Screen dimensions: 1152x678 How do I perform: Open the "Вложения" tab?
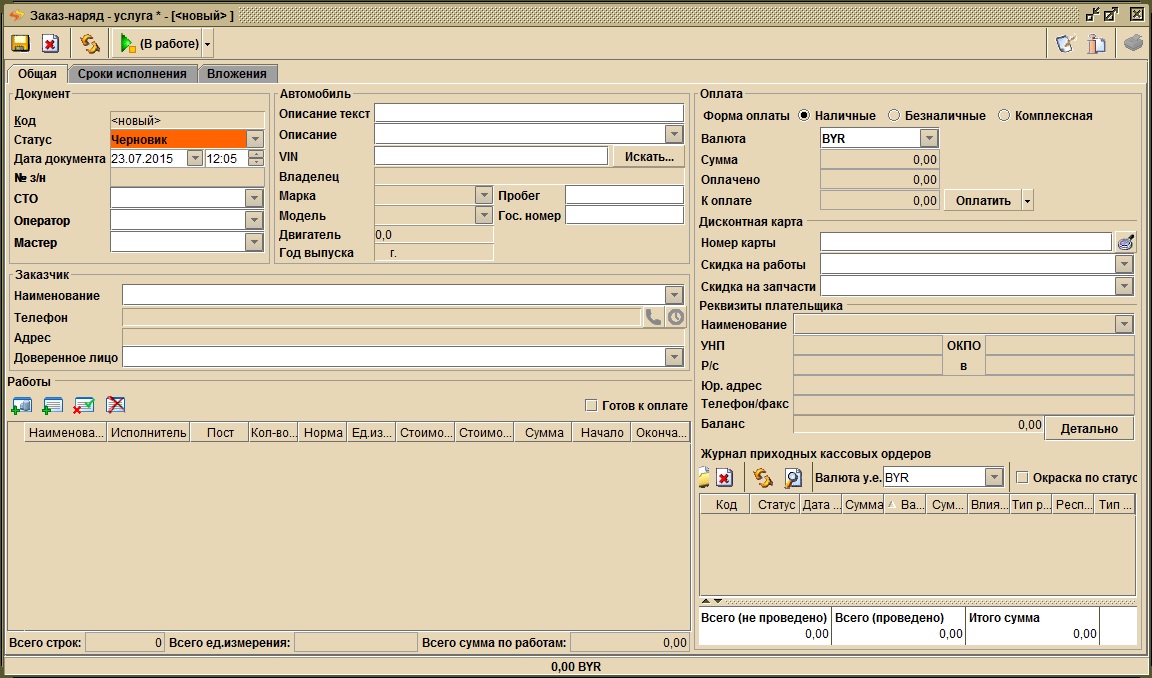pyautogui.click(x=237, y=73)
